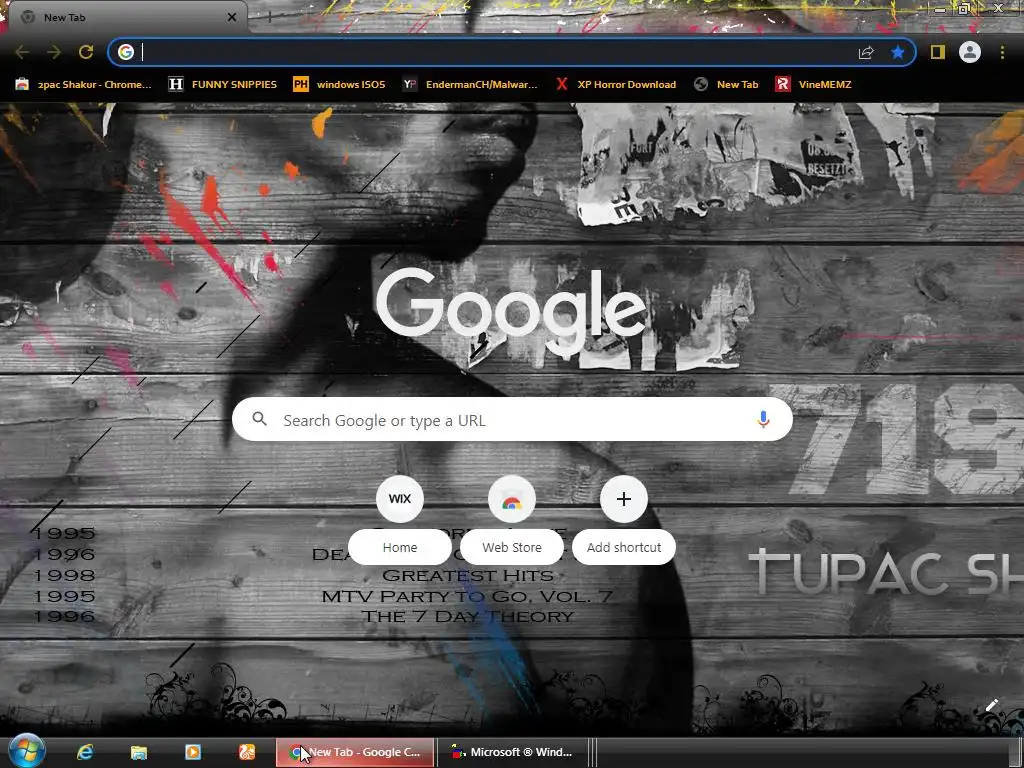Open the profile avatar menu
This screenshot has height=768, width=1024.
(x=970, y=52)
